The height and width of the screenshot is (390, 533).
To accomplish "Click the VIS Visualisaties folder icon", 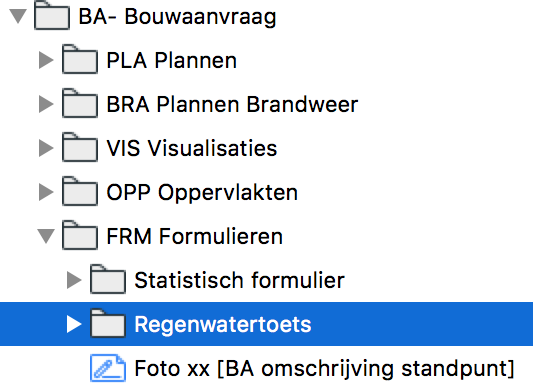I will tap(80, 147).
